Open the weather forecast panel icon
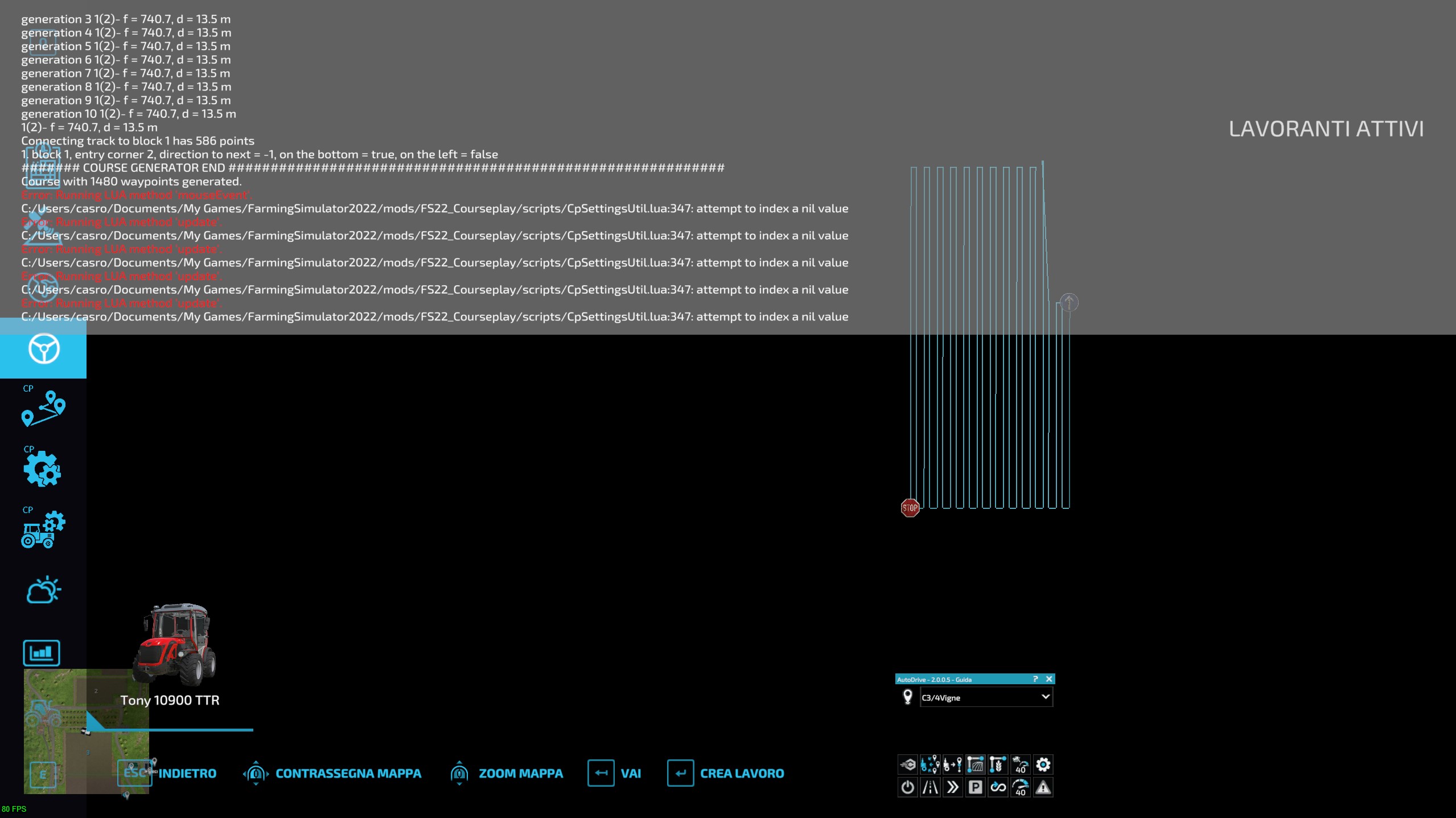This screenshot has width=1456, height=818. click(x=43, y=590)
